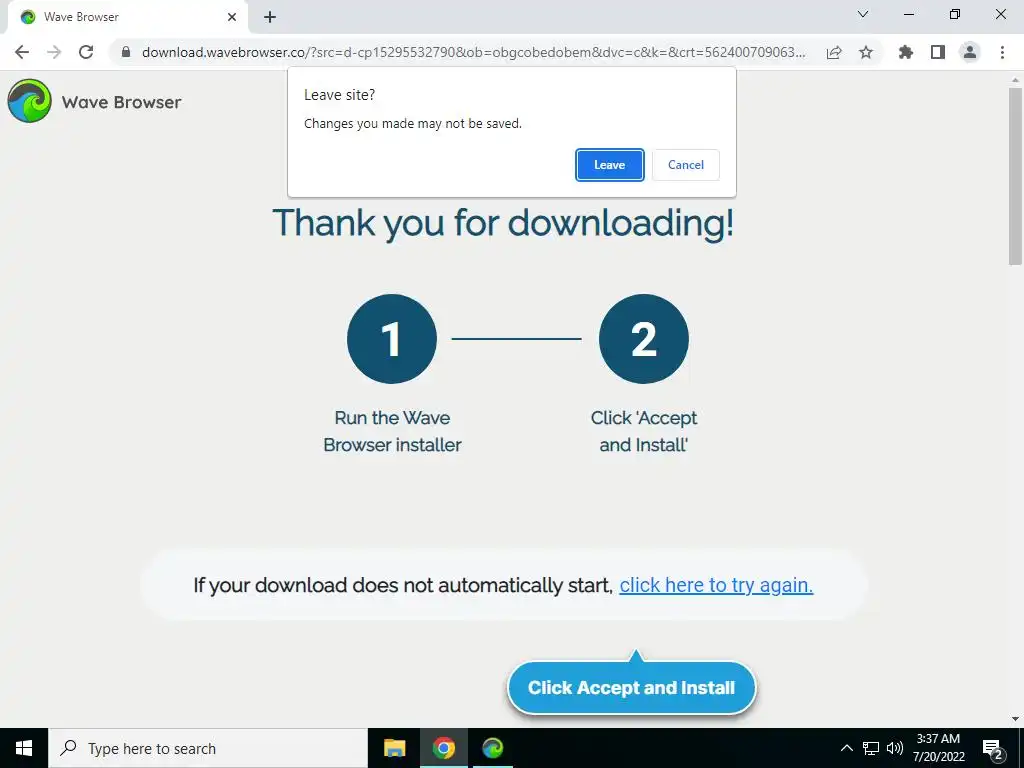This screenshot has height=768, width=1024.
Task: Click the Leave button in the dialog
Action: (x=609, y=165)
